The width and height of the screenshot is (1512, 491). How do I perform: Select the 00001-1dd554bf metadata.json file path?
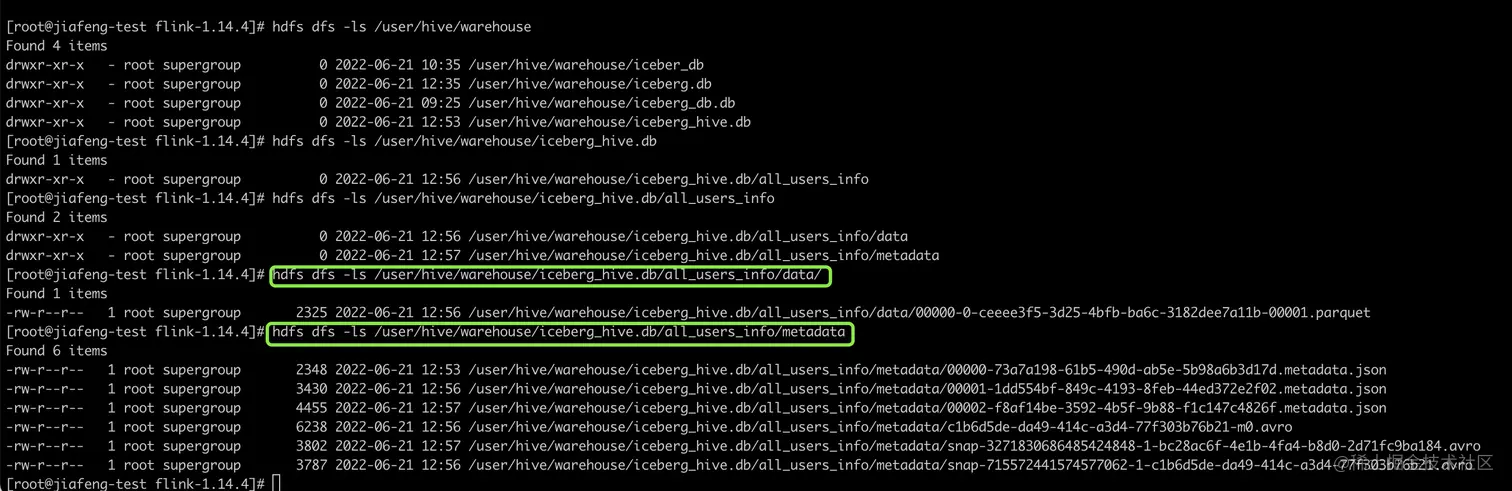tap(927, 389)
